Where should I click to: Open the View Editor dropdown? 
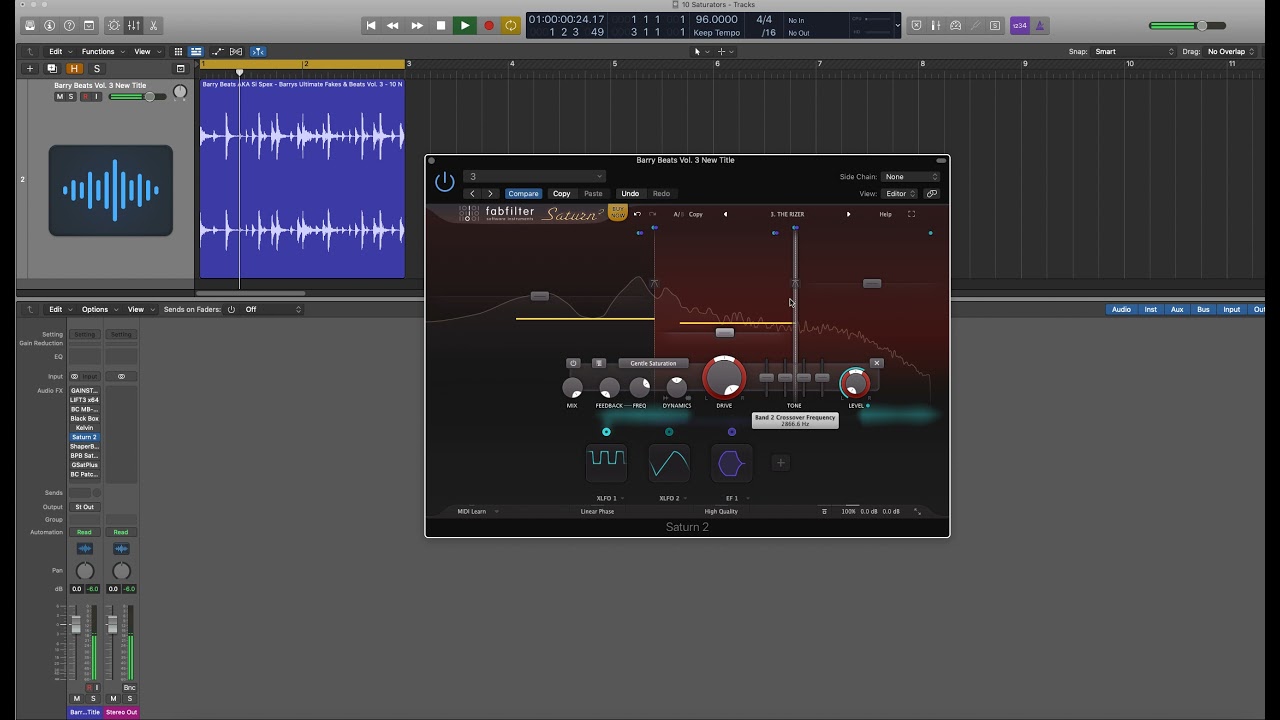pos(899,194)
